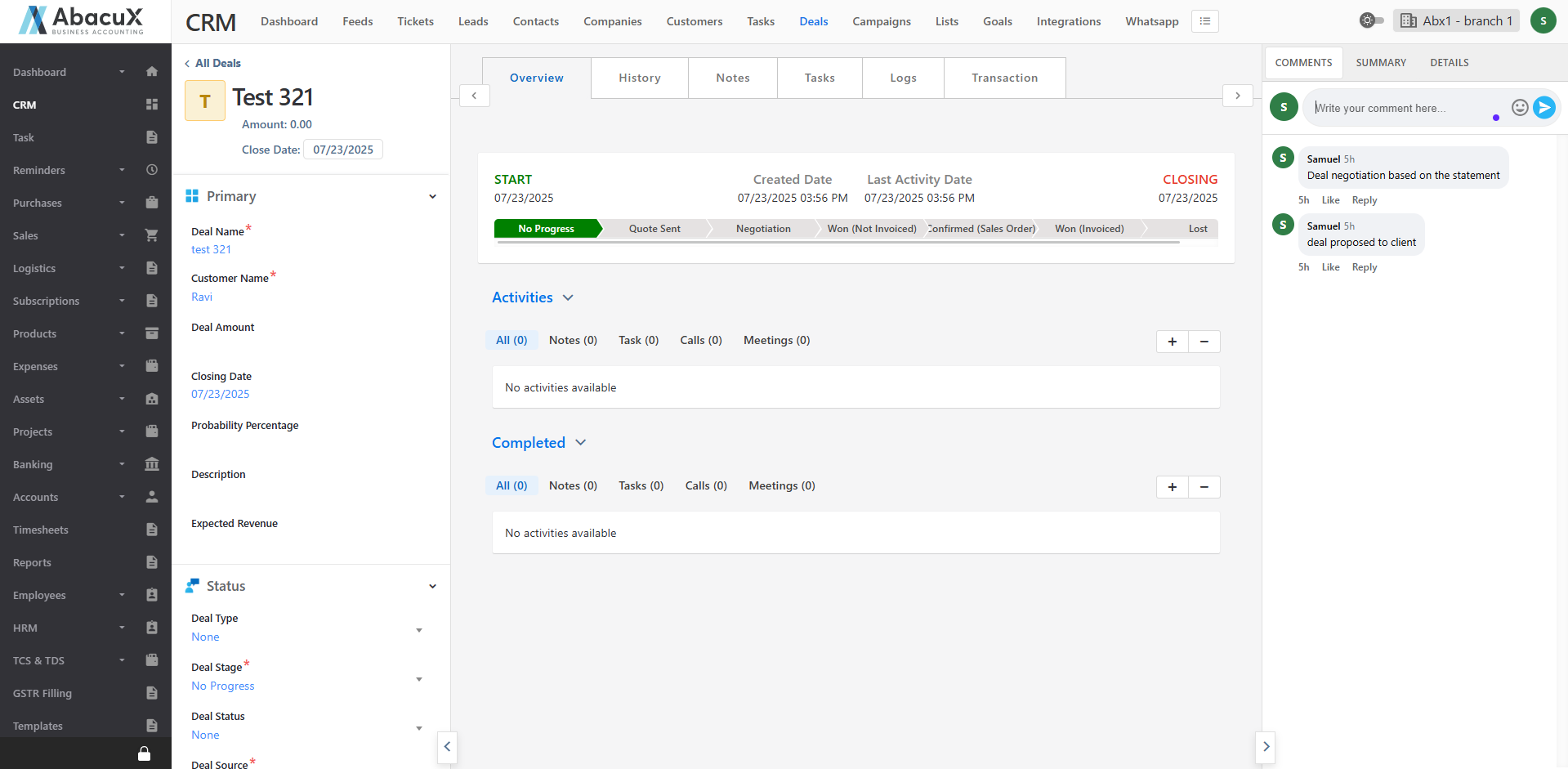Click the user avatar in top right

click(x=1543, y=21)
